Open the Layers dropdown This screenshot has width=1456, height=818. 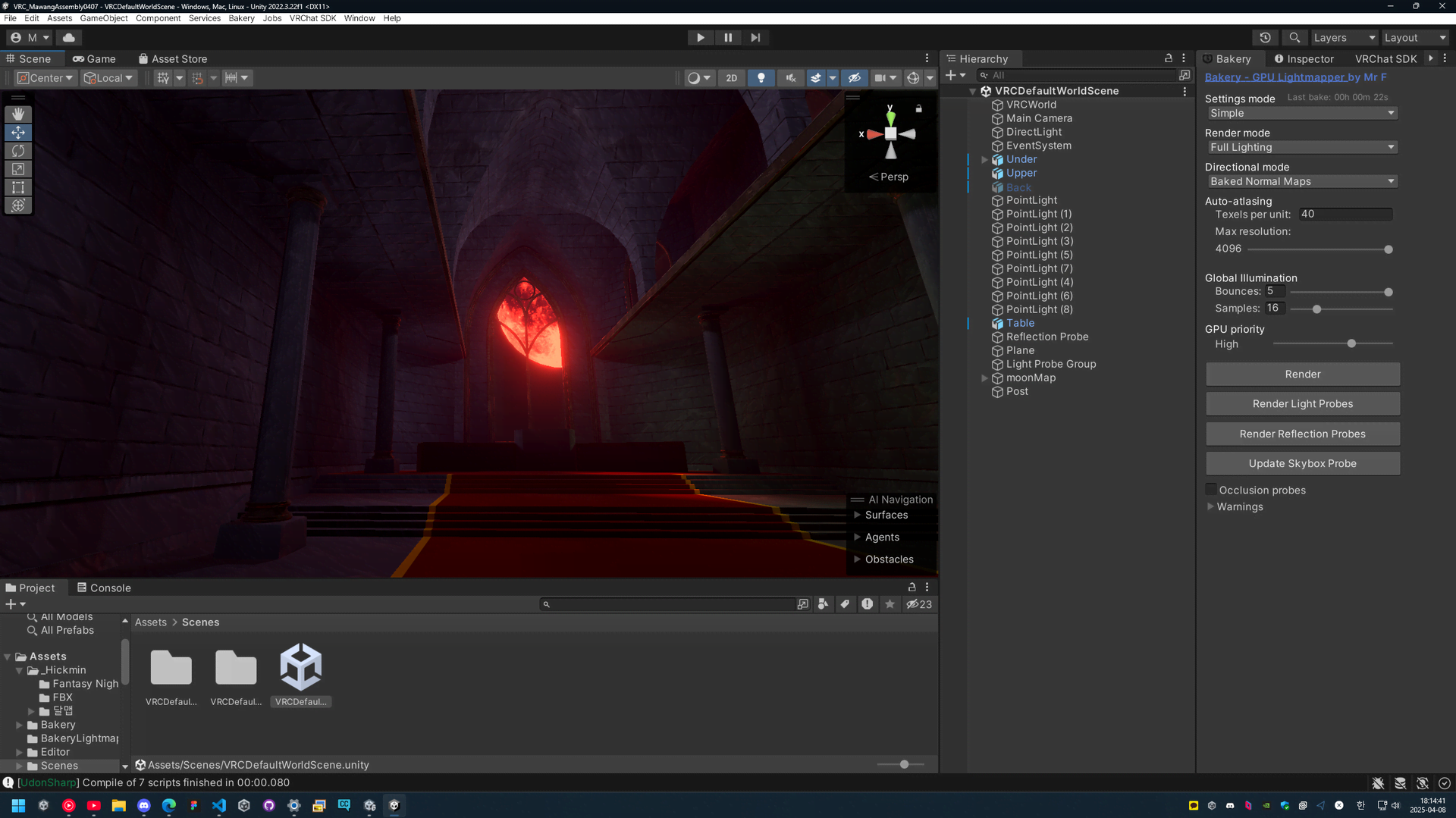(1344, 37)
